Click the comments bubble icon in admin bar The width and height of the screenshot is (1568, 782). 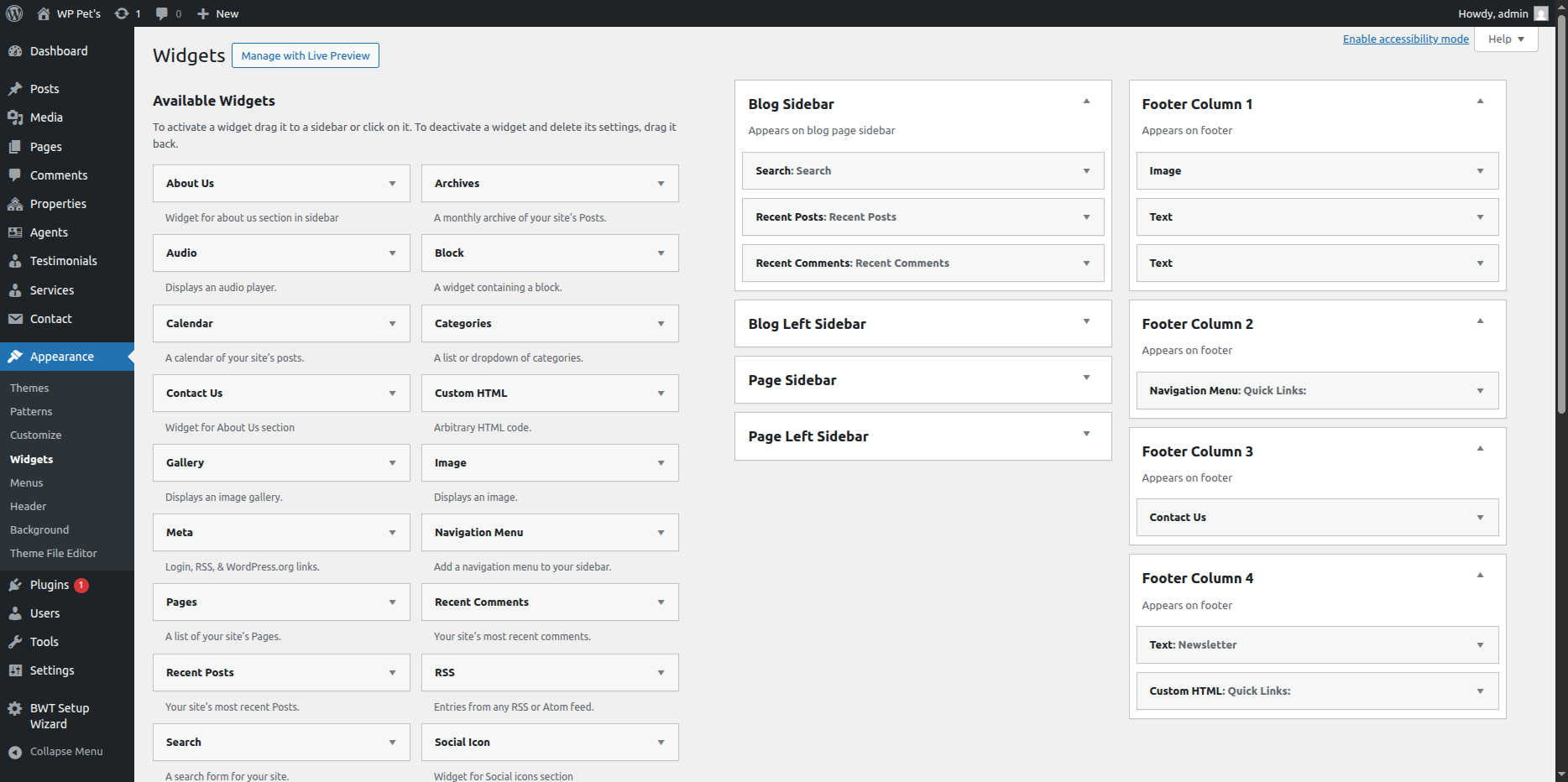(x=162, y=13)
